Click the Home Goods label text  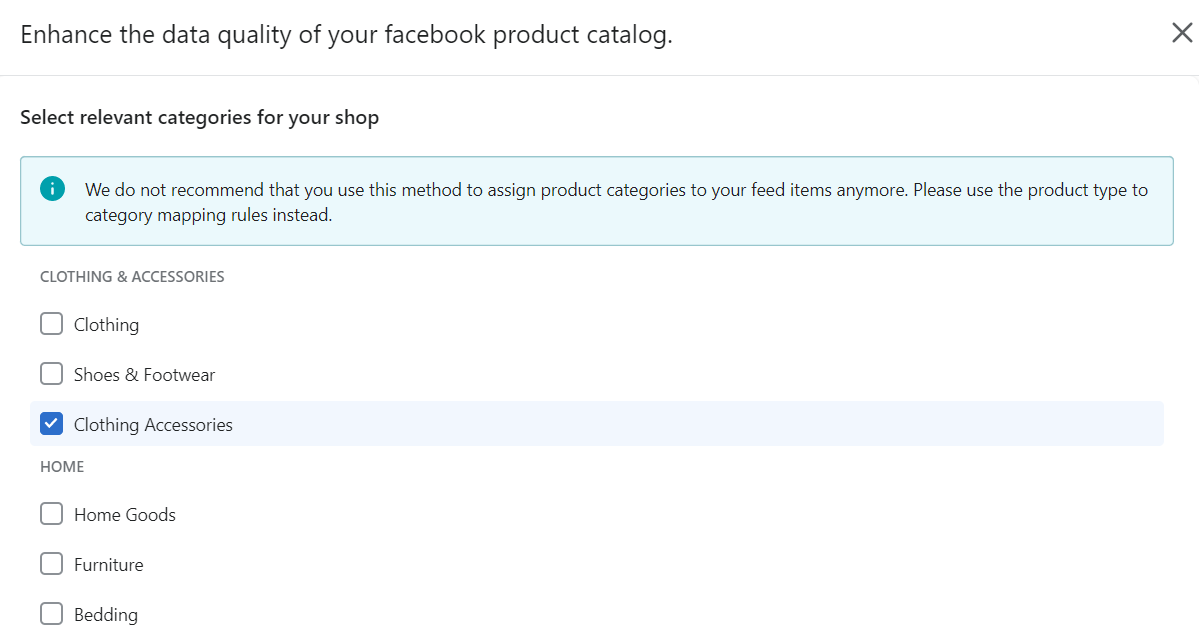(x=125, y=515)
